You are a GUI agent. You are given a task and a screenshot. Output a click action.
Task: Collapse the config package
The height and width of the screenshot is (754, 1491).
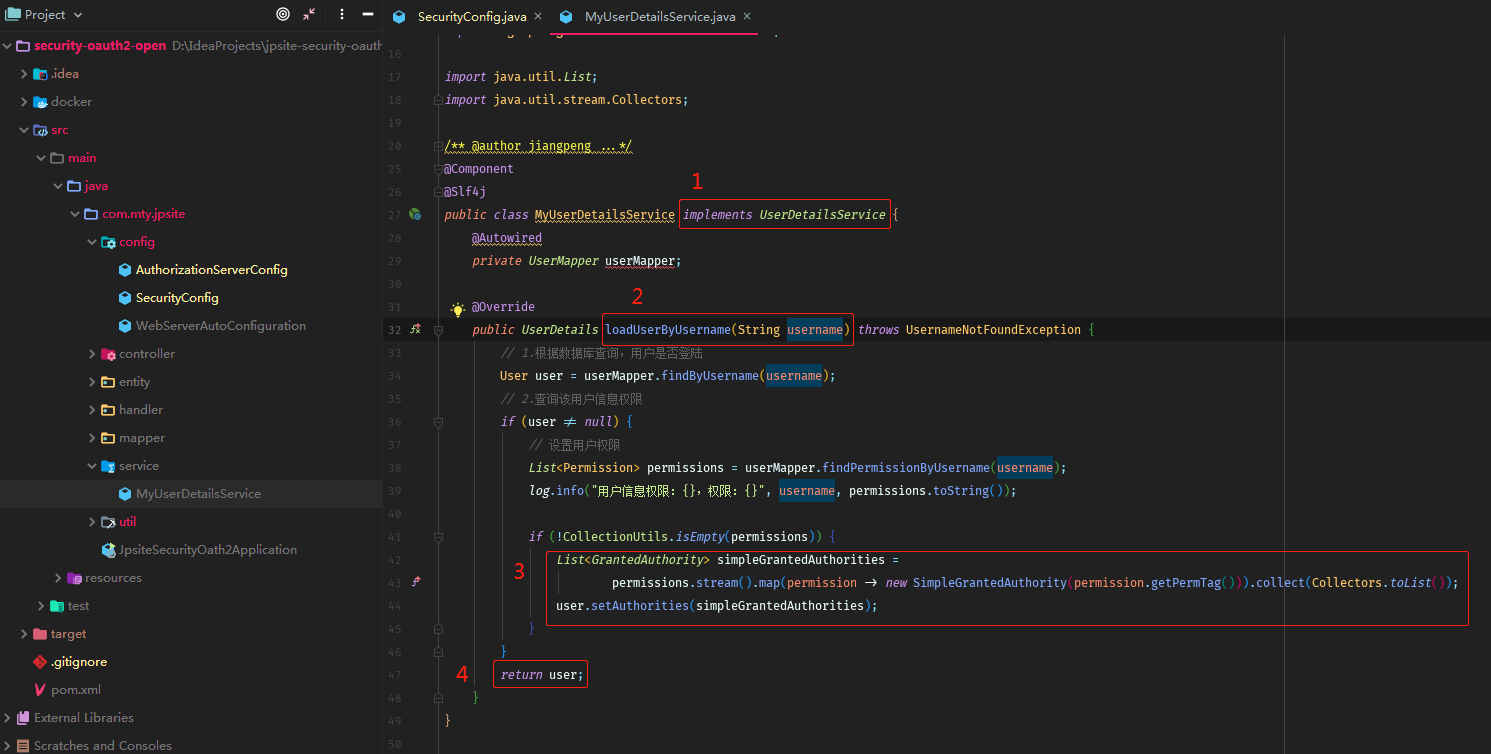coord(92,242)
